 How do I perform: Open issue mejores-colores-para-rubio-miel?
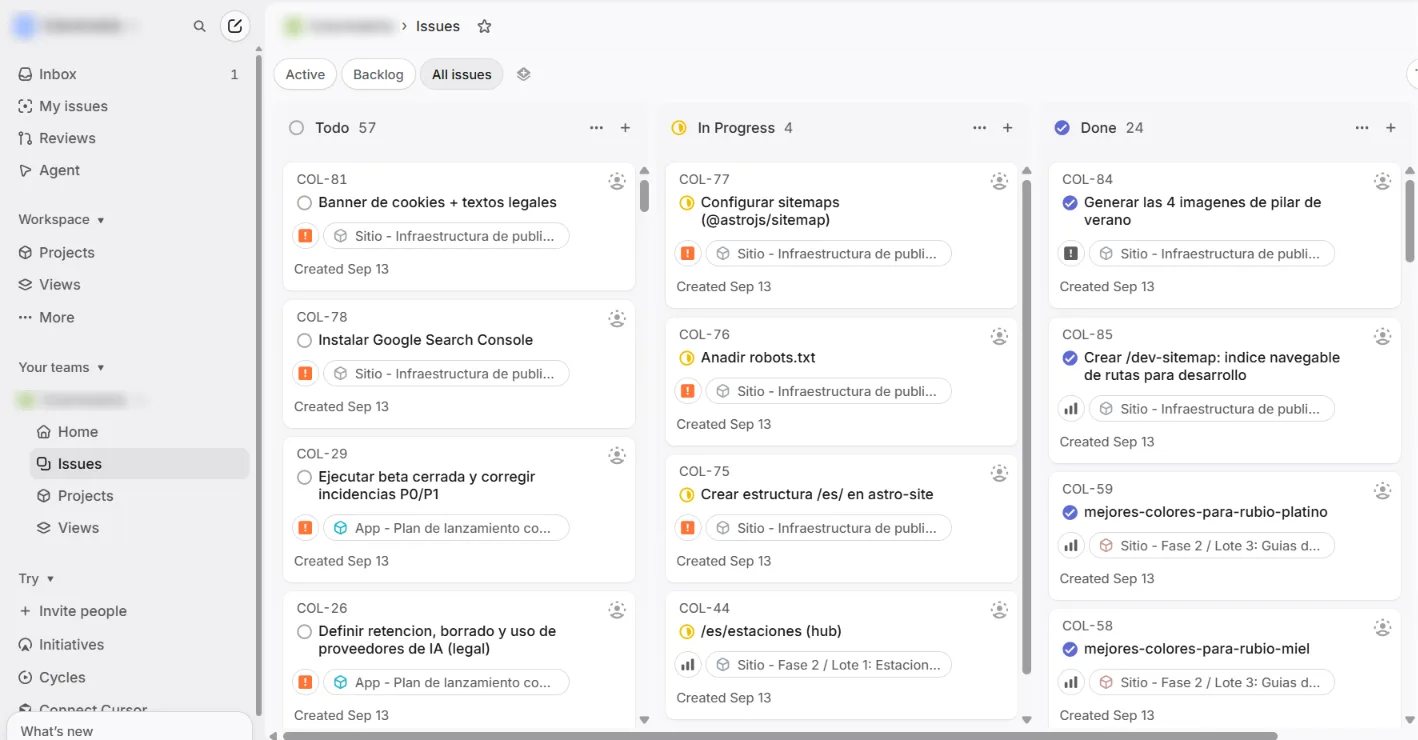pos(1197,649)
